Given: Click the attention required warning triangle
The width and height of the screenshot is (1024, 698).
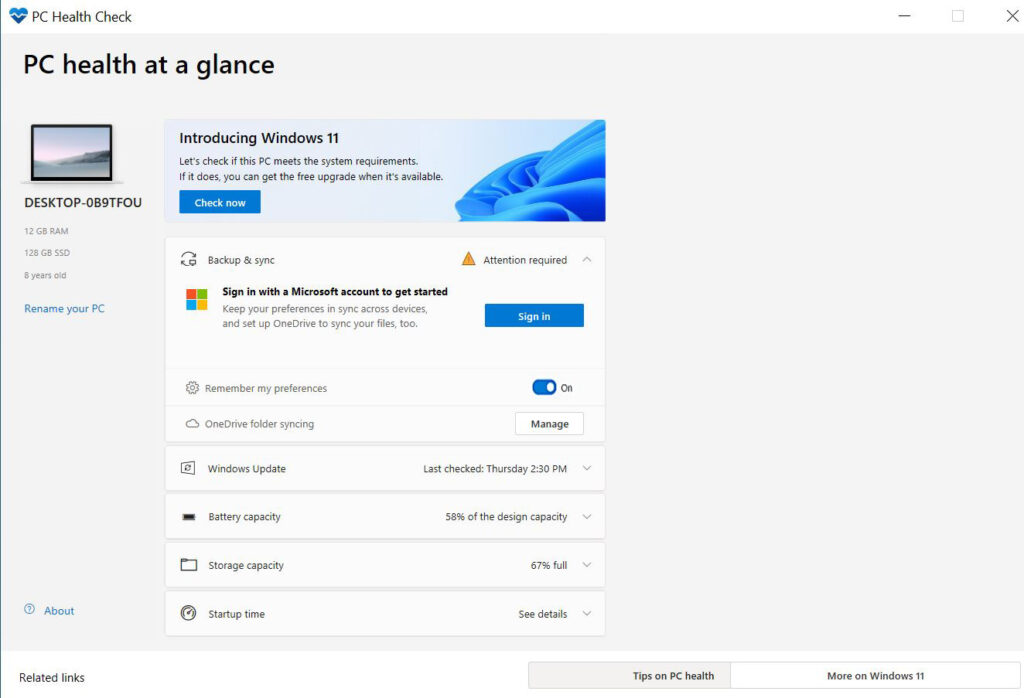Looking at the screenshot, I should click(469, 258).
